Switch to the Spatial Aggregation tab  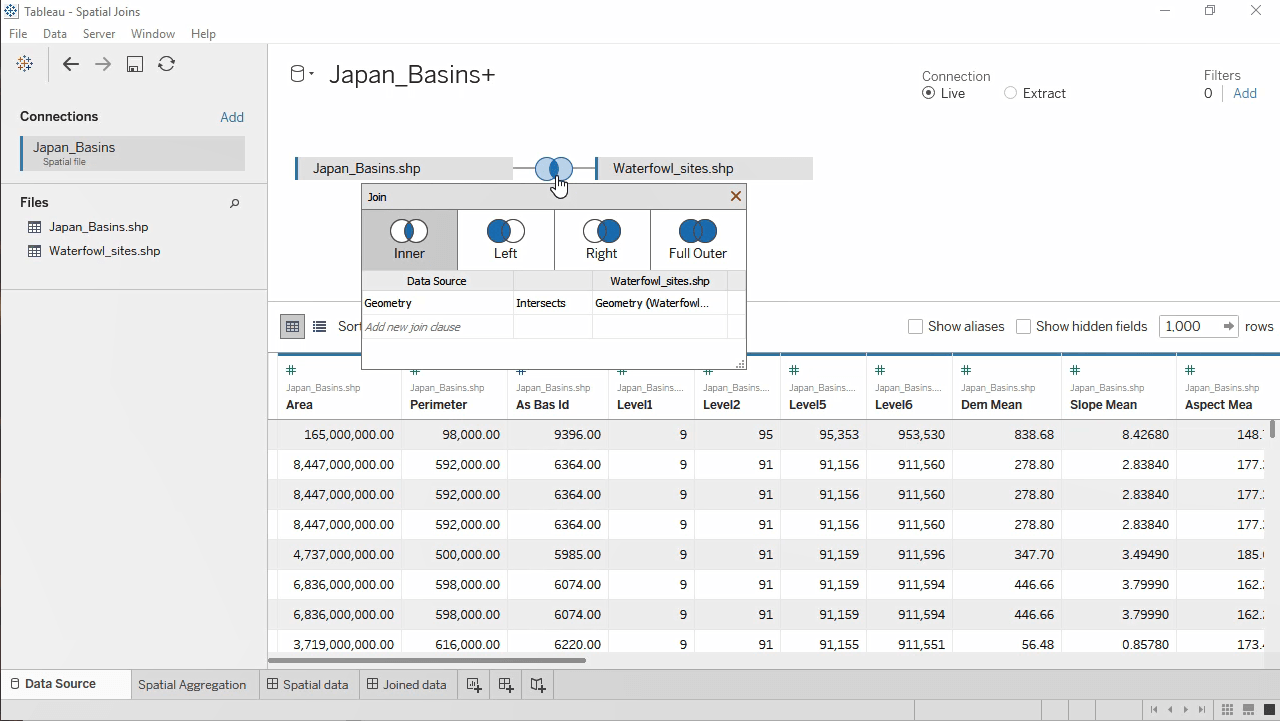pyautogui.click(x=192, y=685)
